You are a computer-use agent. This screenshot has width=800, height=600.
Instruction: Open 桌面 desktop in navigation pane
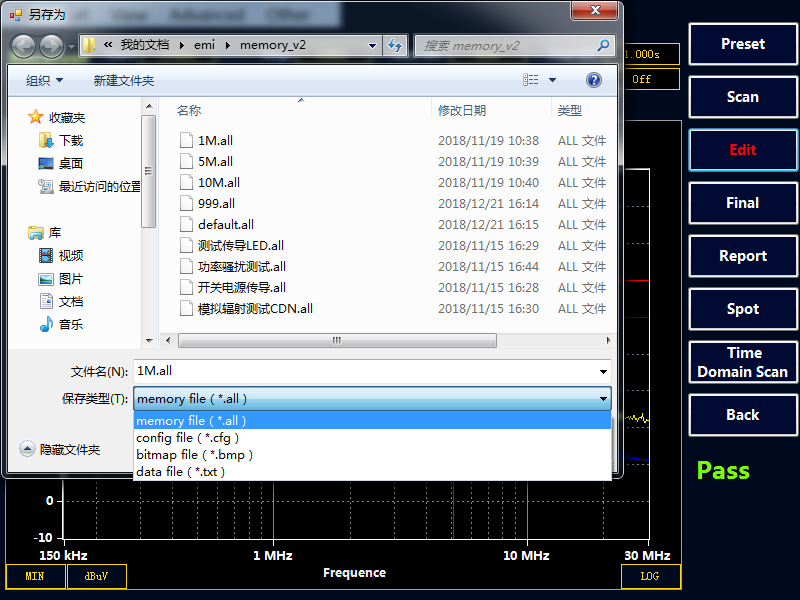click(70, 163)
